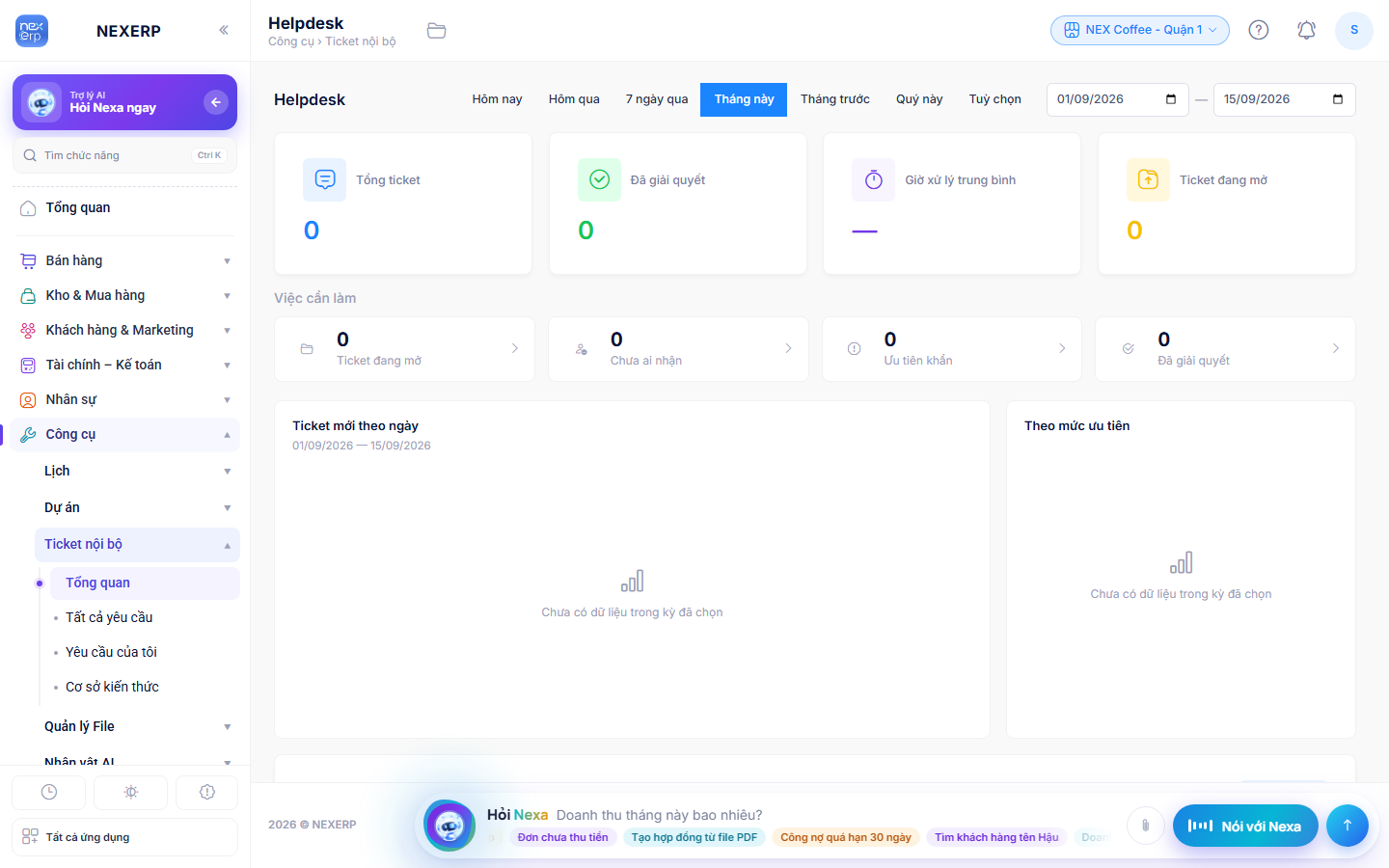Click the Bán hàng cart icon
The height and width of the screenshot is (868, 1389).
pos(28,260)
